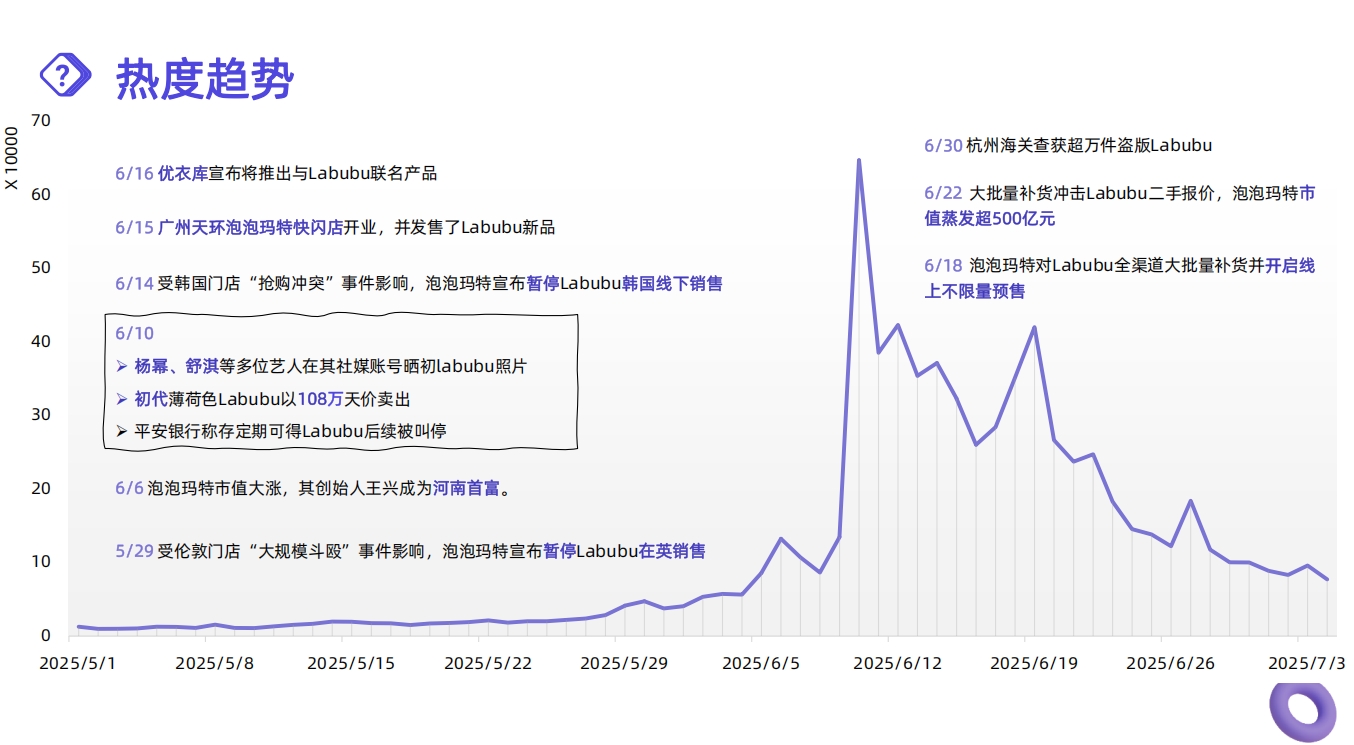Screen dimensions: 1354x745
Task: Click the y-axis value 20
Action: tap(41, 488)
